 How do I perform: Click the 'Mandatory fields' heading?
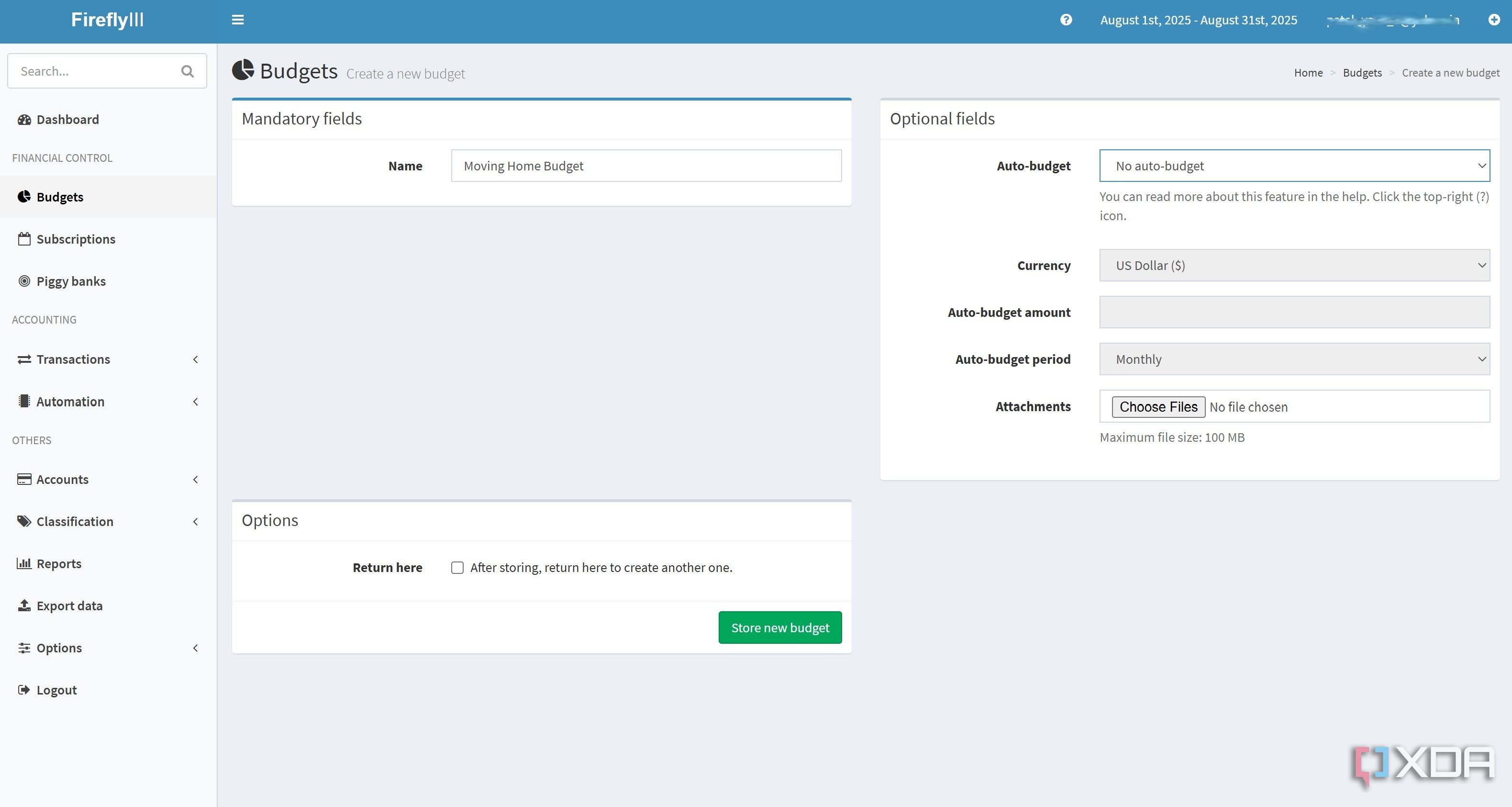pyautogui.click(x=302, y=119)
